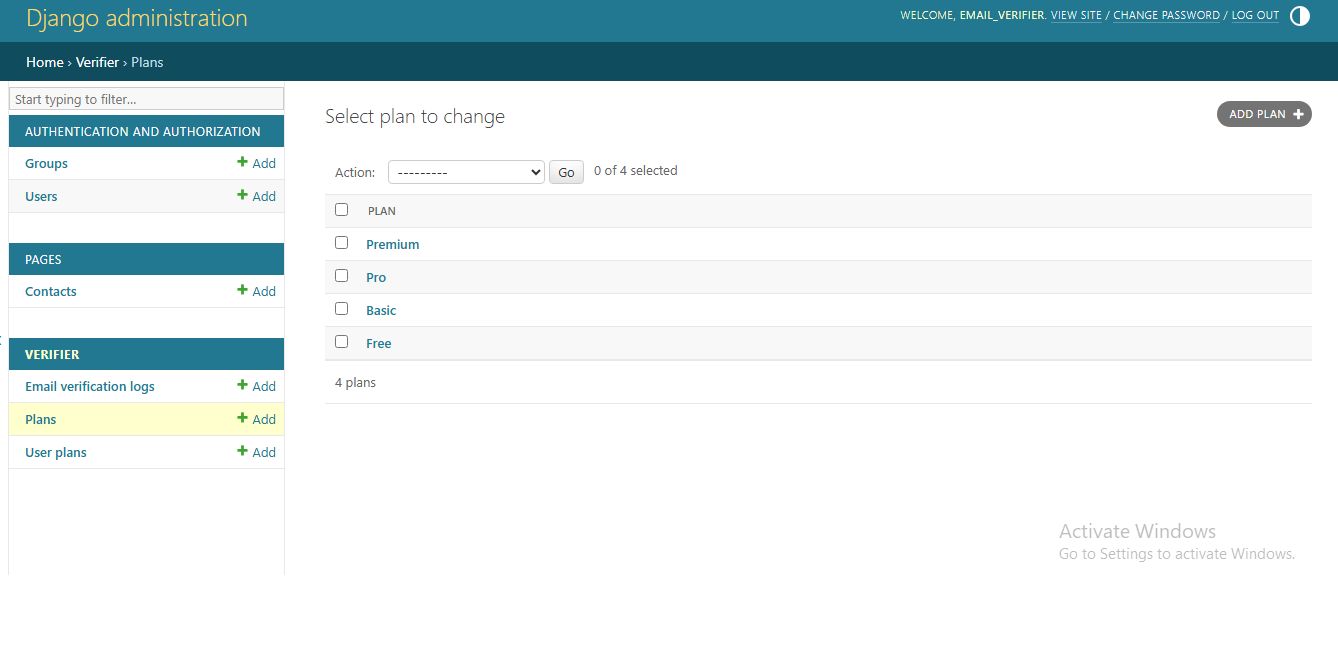The width and height of the screenshot is (1338, 661).
Task: Open Groups in the sidebar
Action: 46,163
